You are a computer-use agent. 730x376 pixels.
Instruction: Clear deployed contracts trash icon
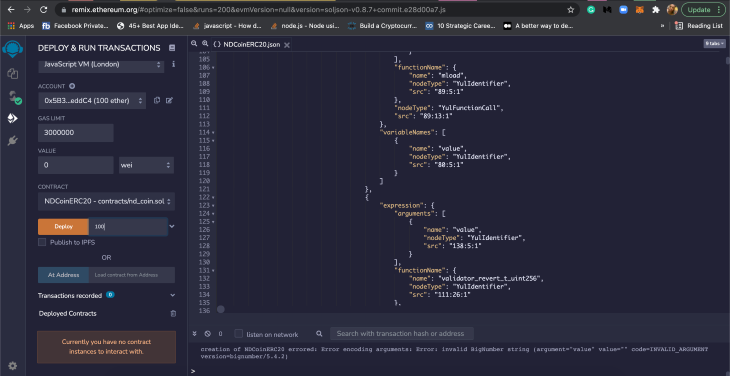point(173,314)
